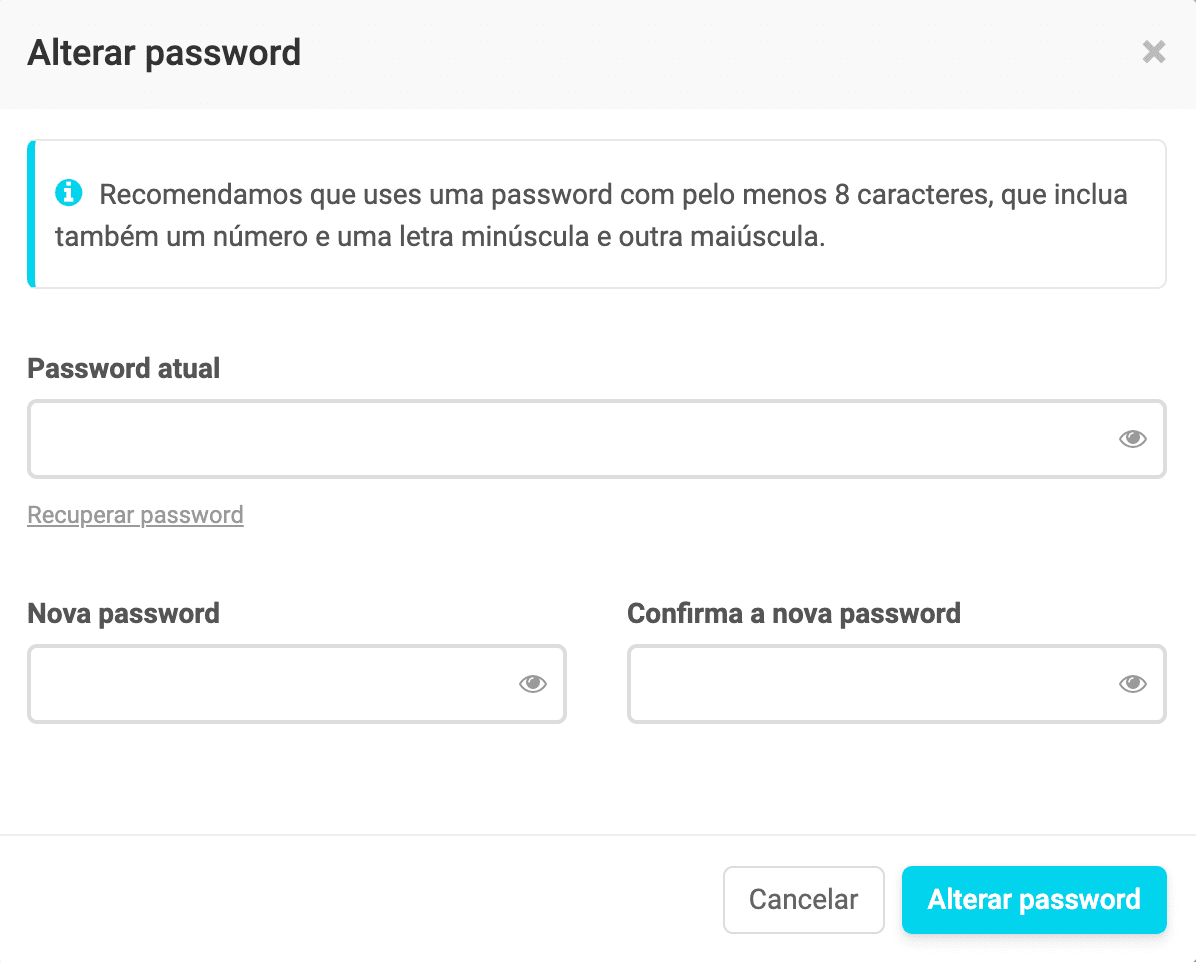Viewport: 1196px width, 962px height.
Task: Click the Confirma a nova password label
Action: coord(793,613)
